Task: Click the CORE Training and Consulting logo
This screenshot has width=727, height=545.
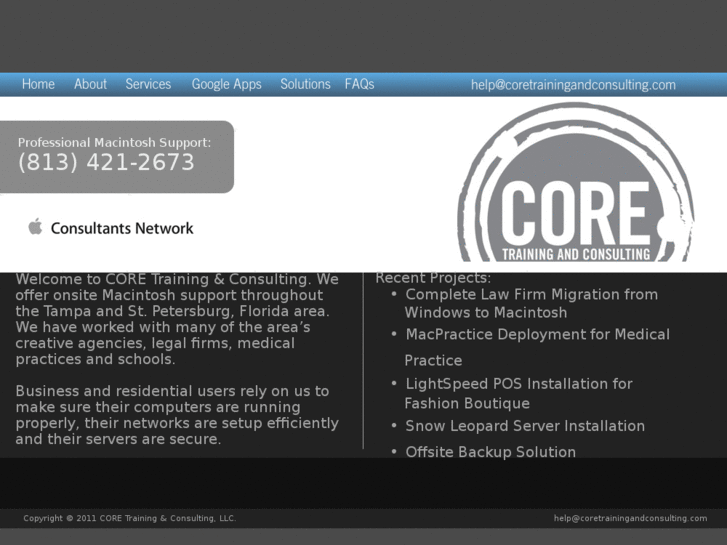Action: pyautogui.click(x=575, y=185)
